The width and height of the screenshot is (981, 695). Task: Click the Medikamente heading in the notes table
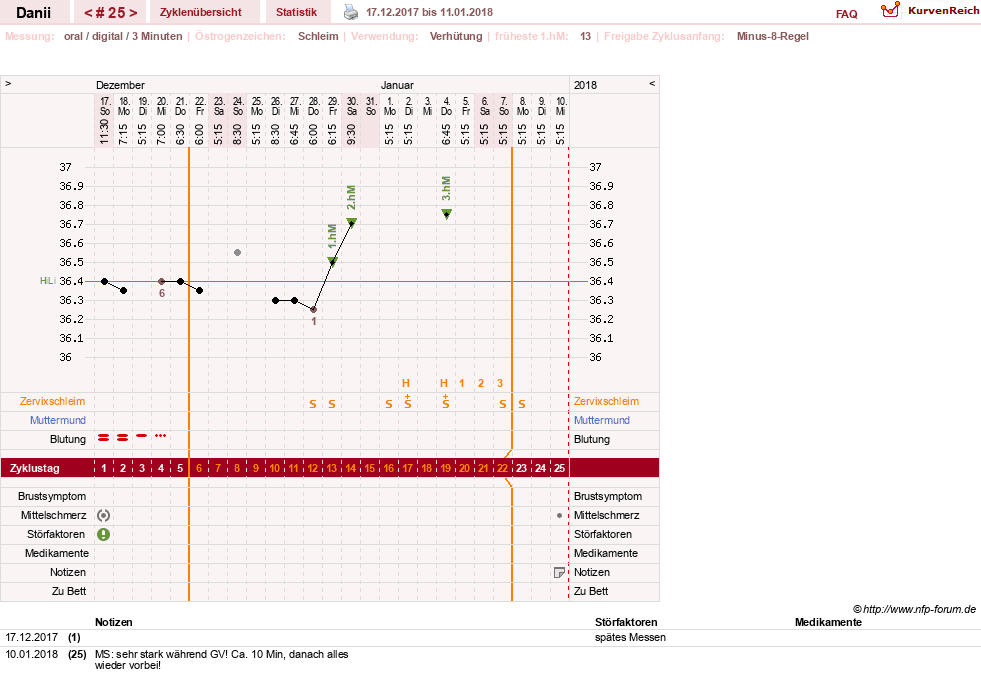coord(828,622)
